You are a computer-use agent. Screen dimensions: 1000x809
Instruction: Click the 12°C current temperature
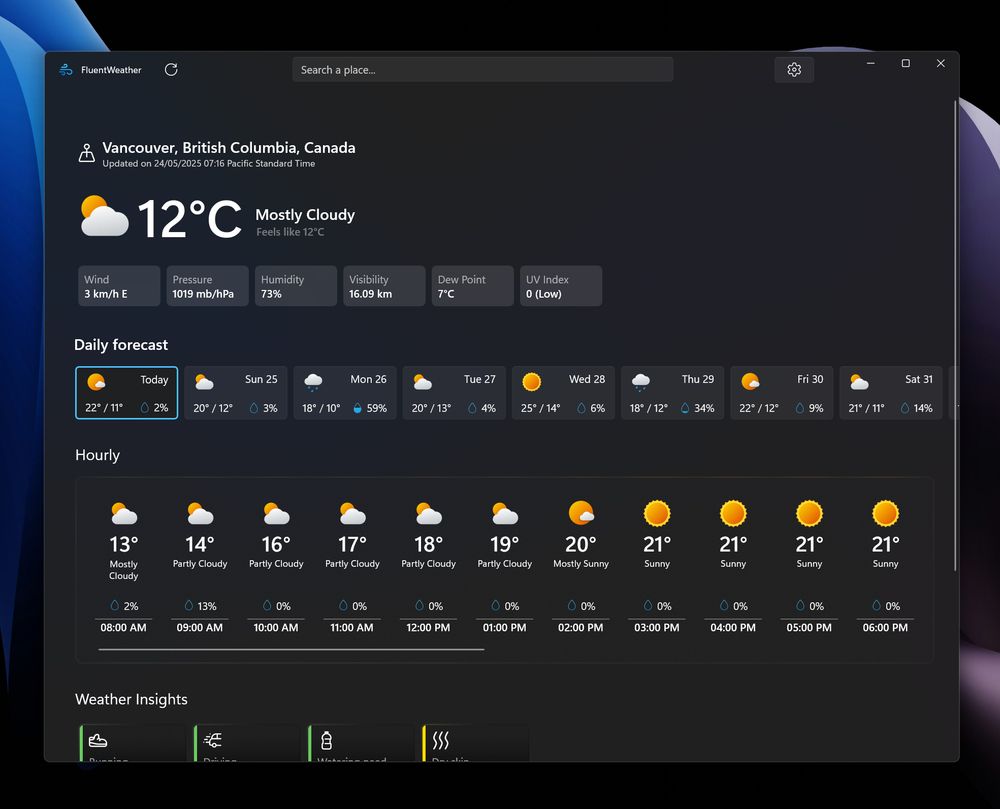point(189,219)
